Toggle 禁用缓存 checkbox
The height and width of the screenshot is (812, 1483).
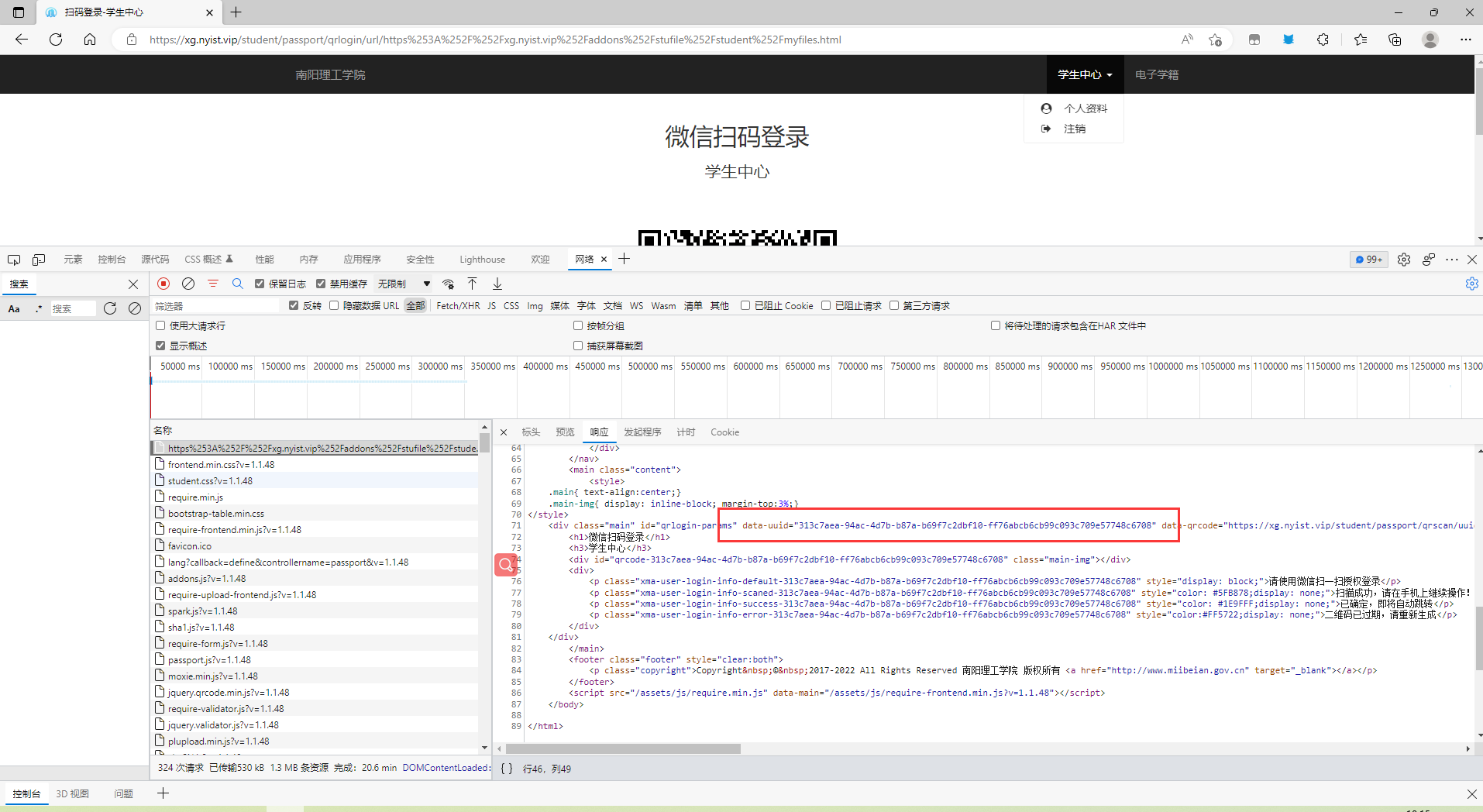coord(321,284)
